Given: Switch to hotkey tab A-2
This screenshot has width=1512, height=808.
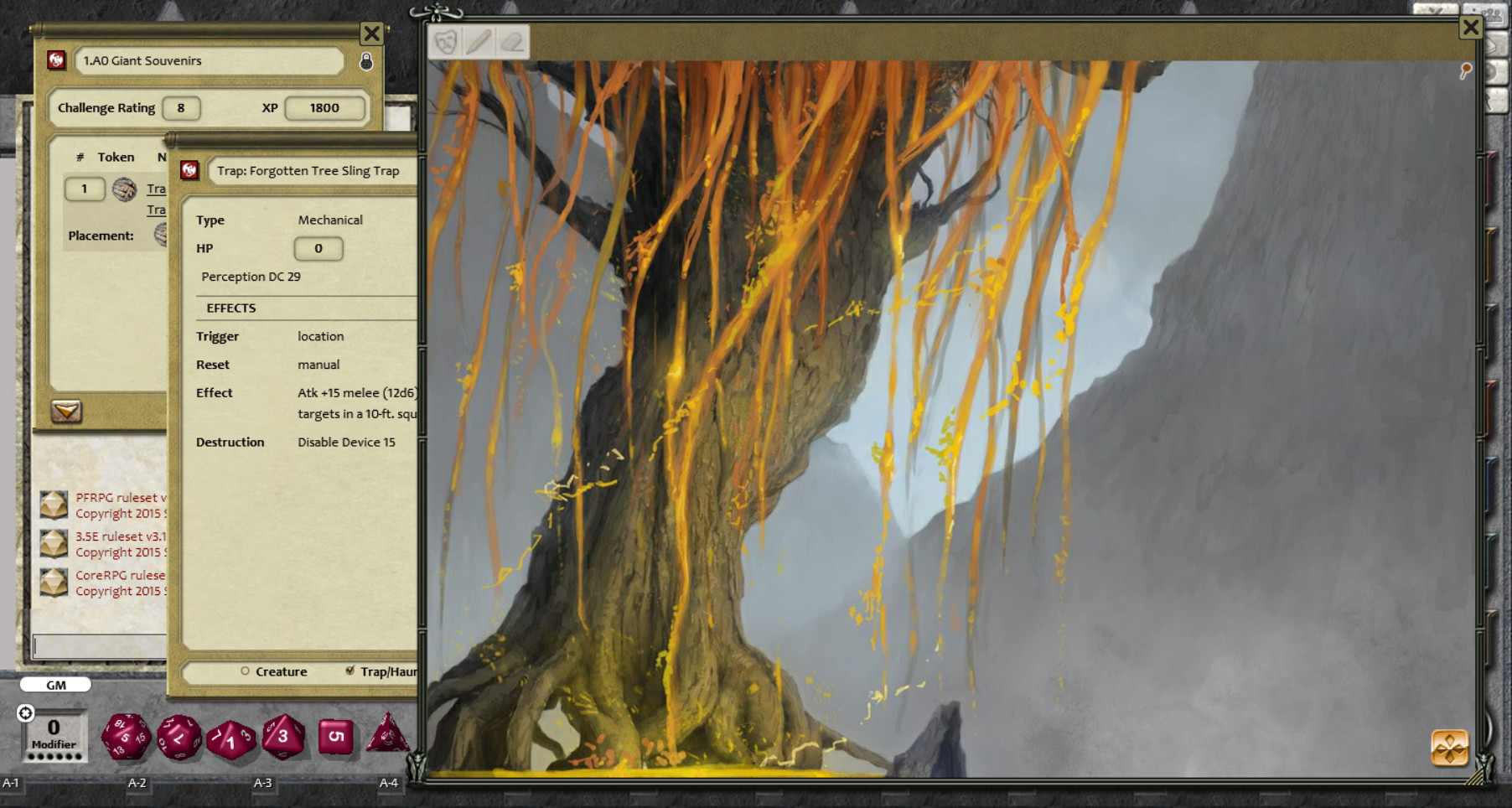Looking at the screenshot, I should tap(138, 783).
